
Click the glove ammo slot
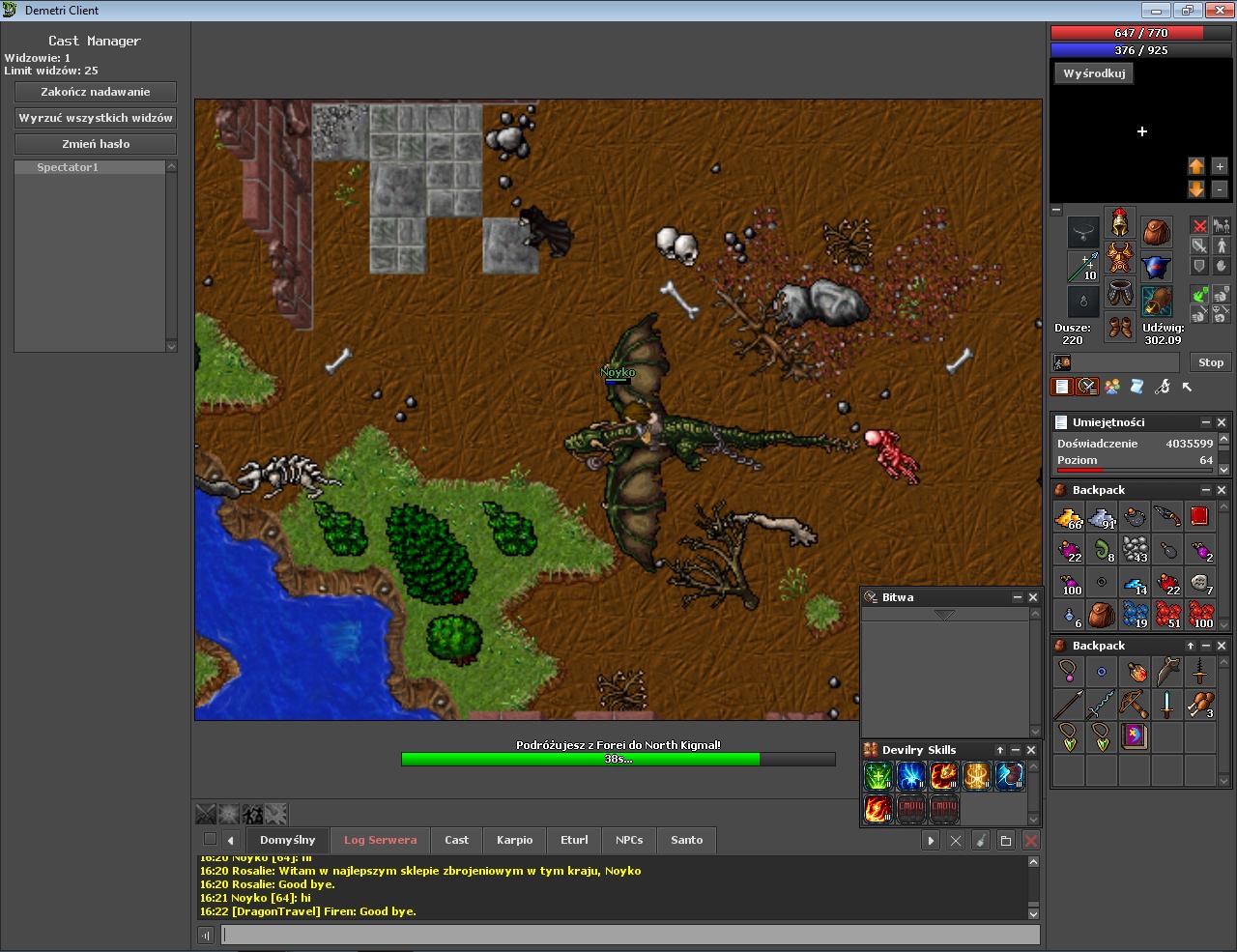(1157, 302)
